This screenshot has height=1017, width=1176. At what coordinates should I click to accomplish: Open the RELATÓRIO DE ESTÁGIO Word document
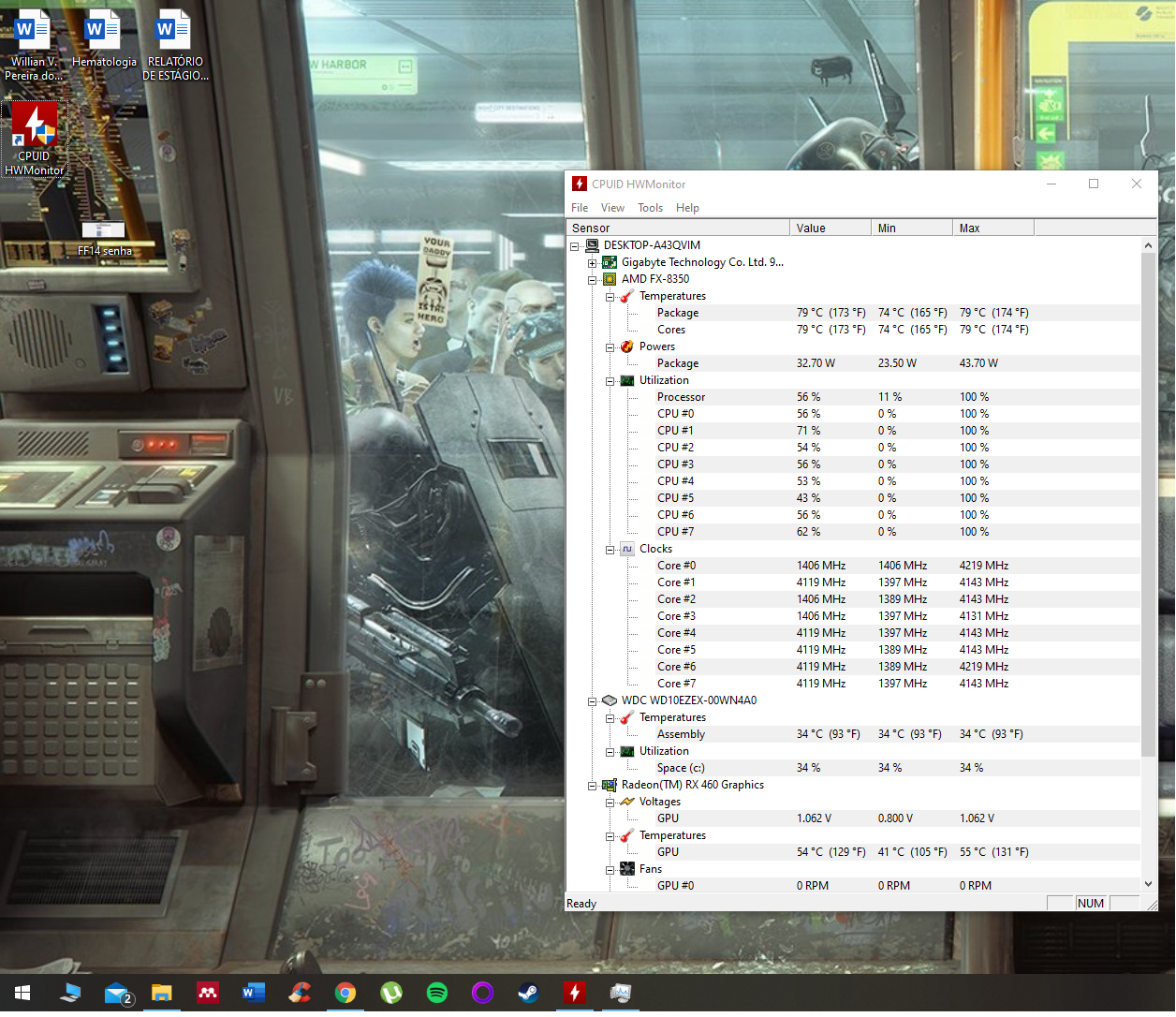point(175,44)
